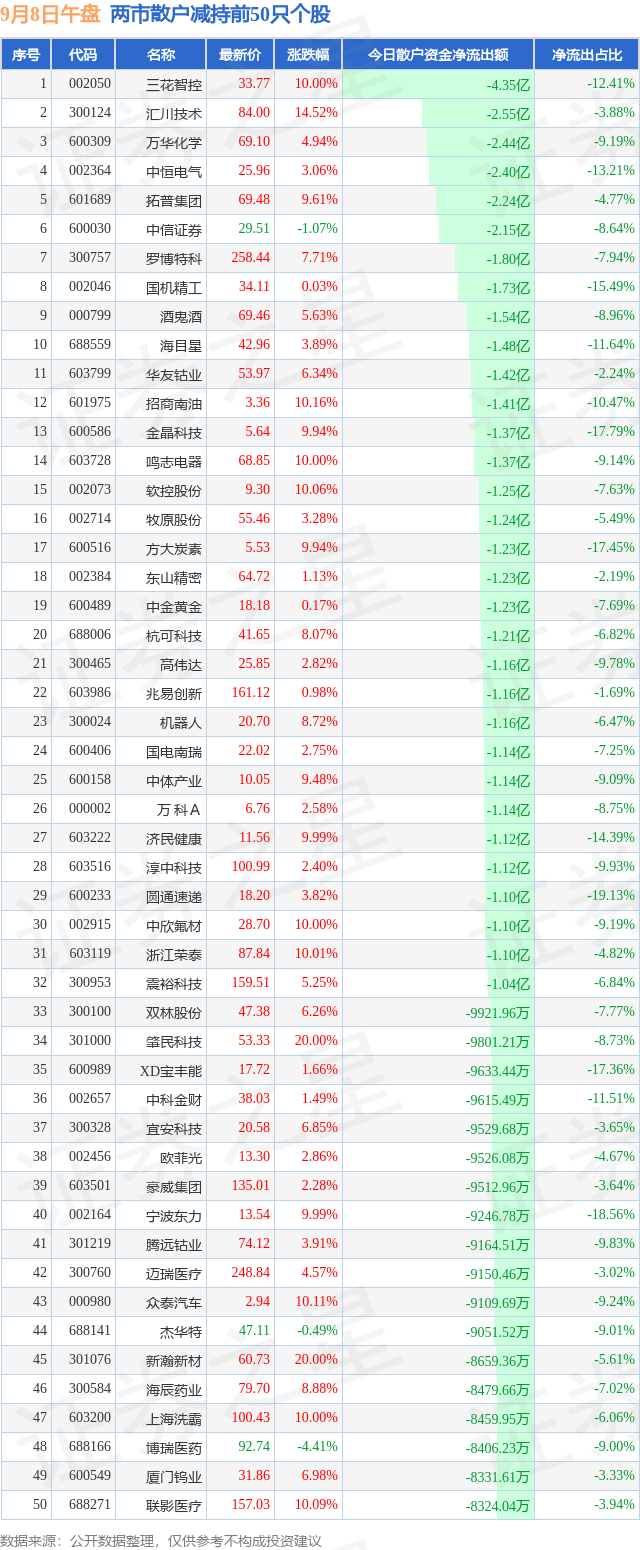Click the price 161.12 for 兆易创新
640x1550 pixels.
[x=251, y=693]
